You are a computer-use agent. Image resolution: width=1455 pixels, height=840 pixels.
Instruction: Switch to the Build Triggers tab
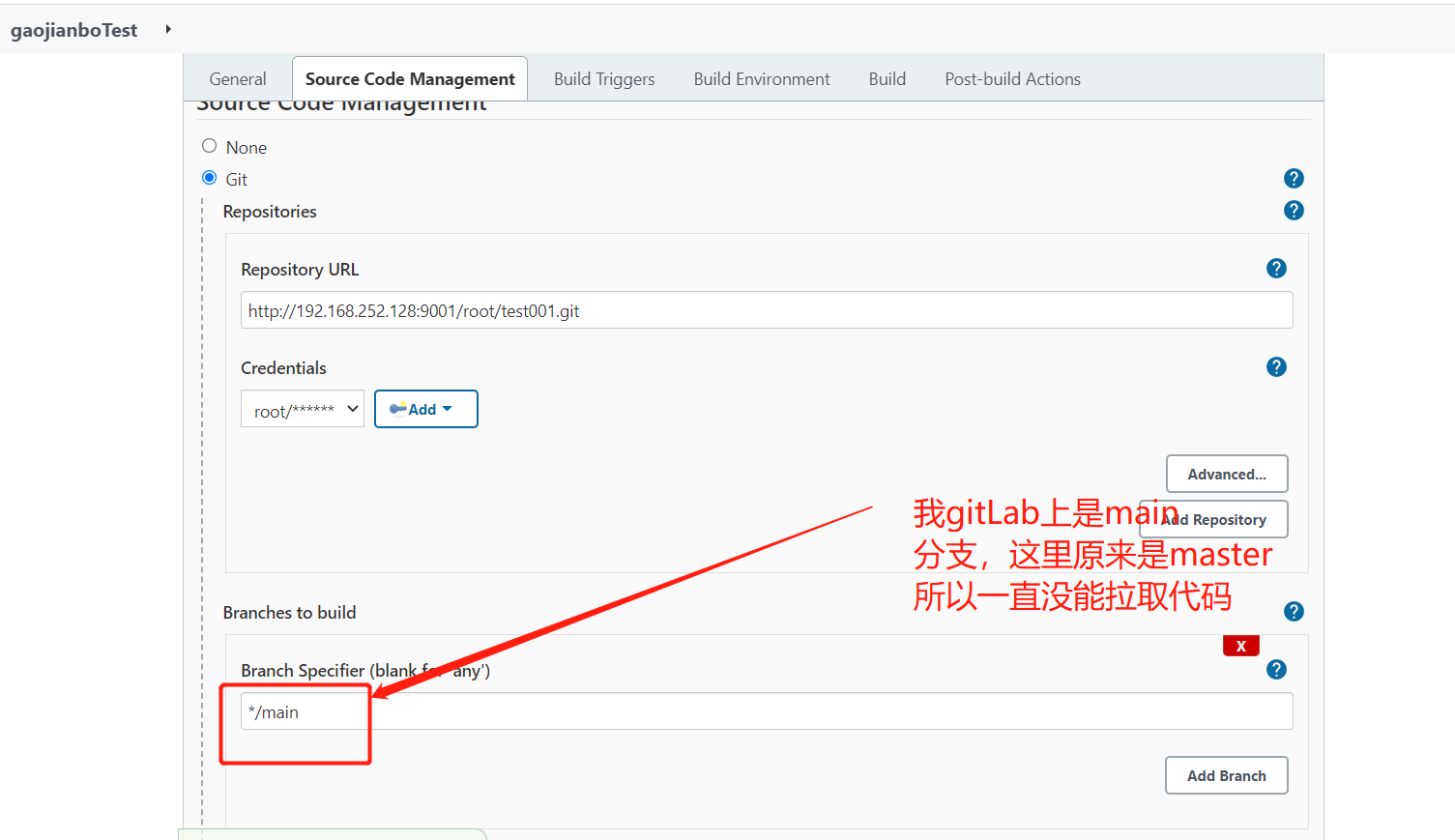click(x=604, y=78)
